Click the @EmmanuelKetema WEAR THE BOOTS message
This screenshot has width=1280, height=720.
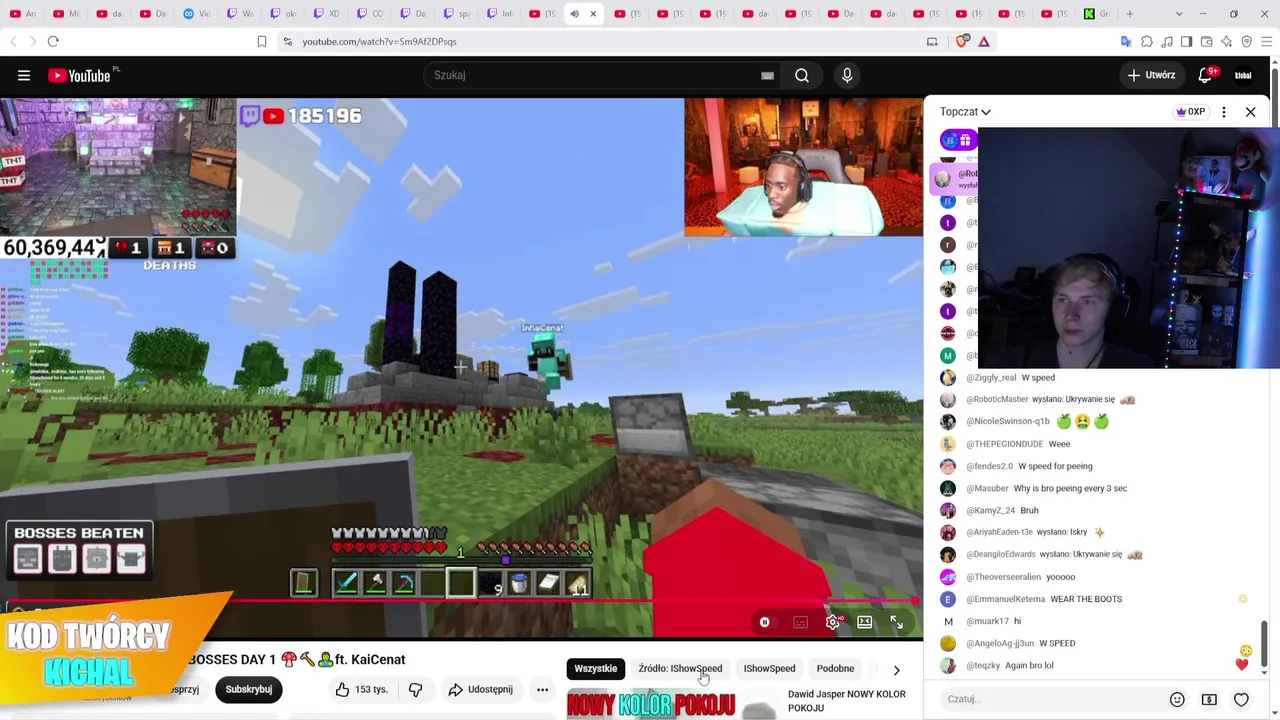coord(1044,599)
